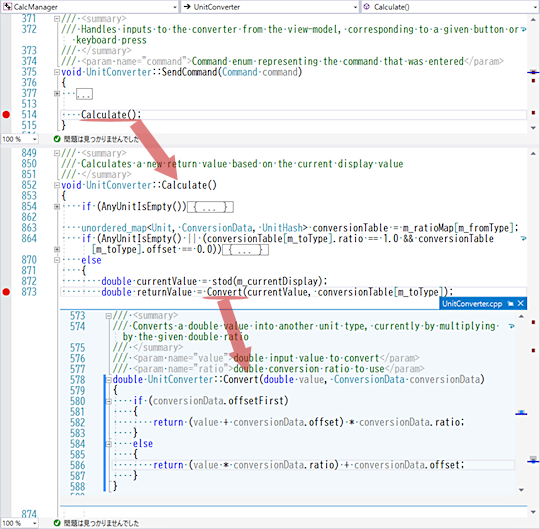Open the CalcManager project dropdown
The image size is (540, 529).
[90, 7]
